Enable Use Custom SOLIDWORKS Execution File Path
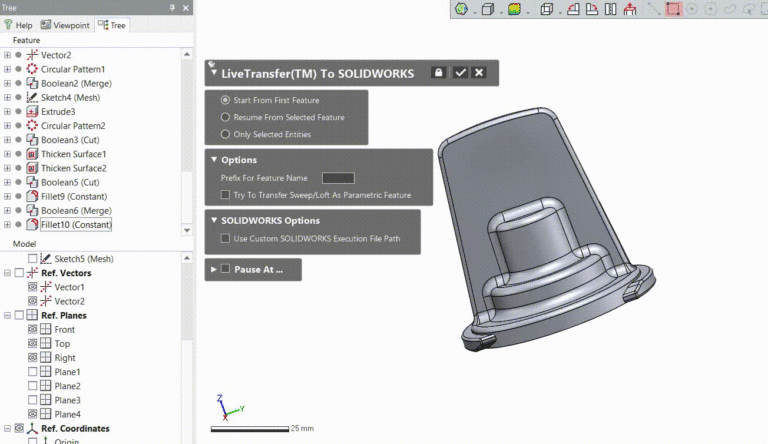768x444 pixels. pyautogui.click(x=225, y=239)
